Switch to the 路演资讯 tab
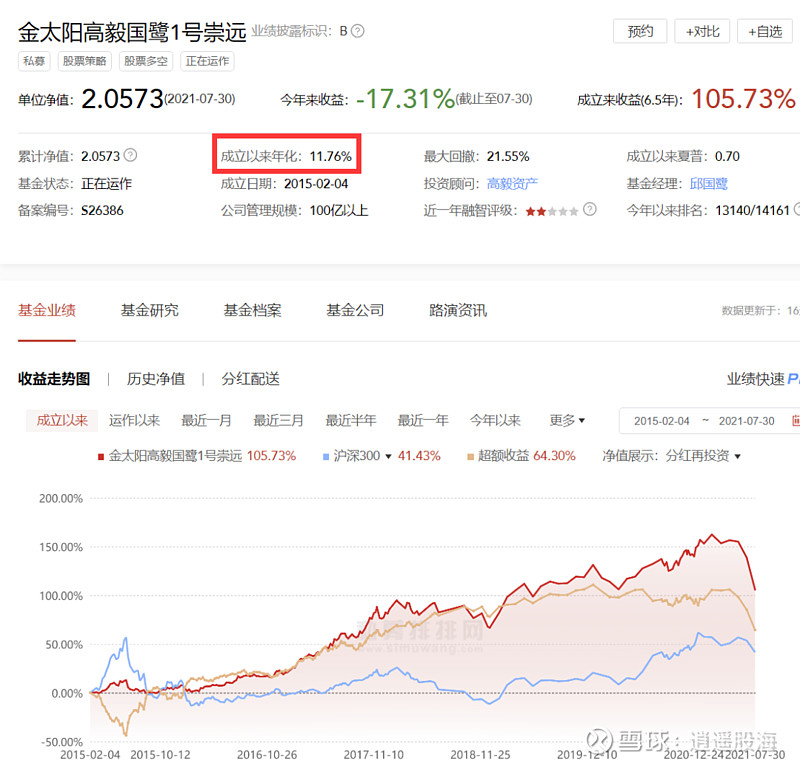 click(x=458, y=310)
